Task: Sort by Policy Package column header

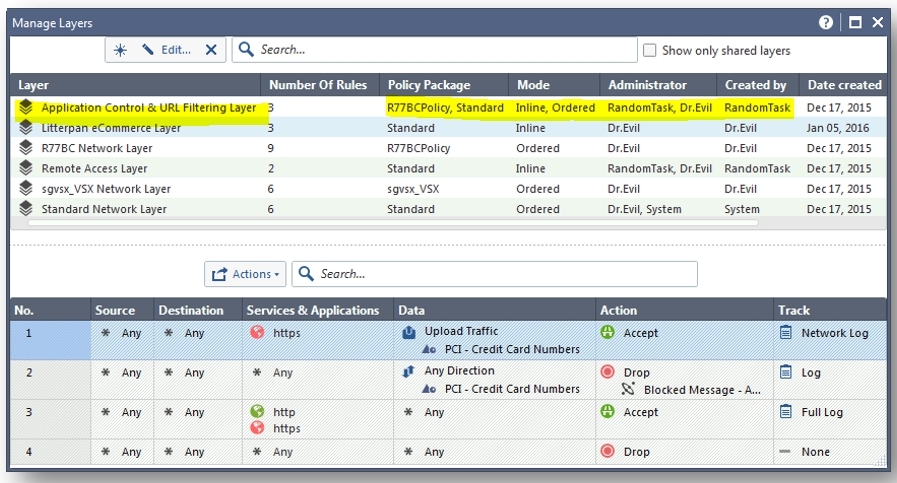Action: coord(429,85)
